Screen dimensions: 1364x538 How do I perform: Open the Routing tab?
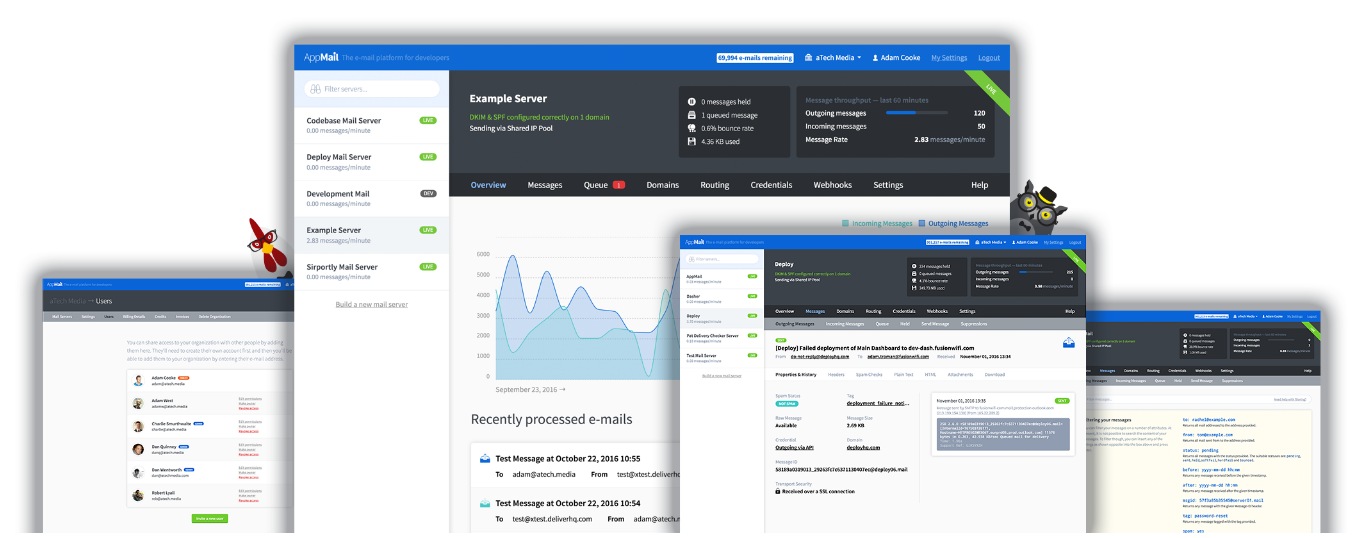tap(715, 185)
